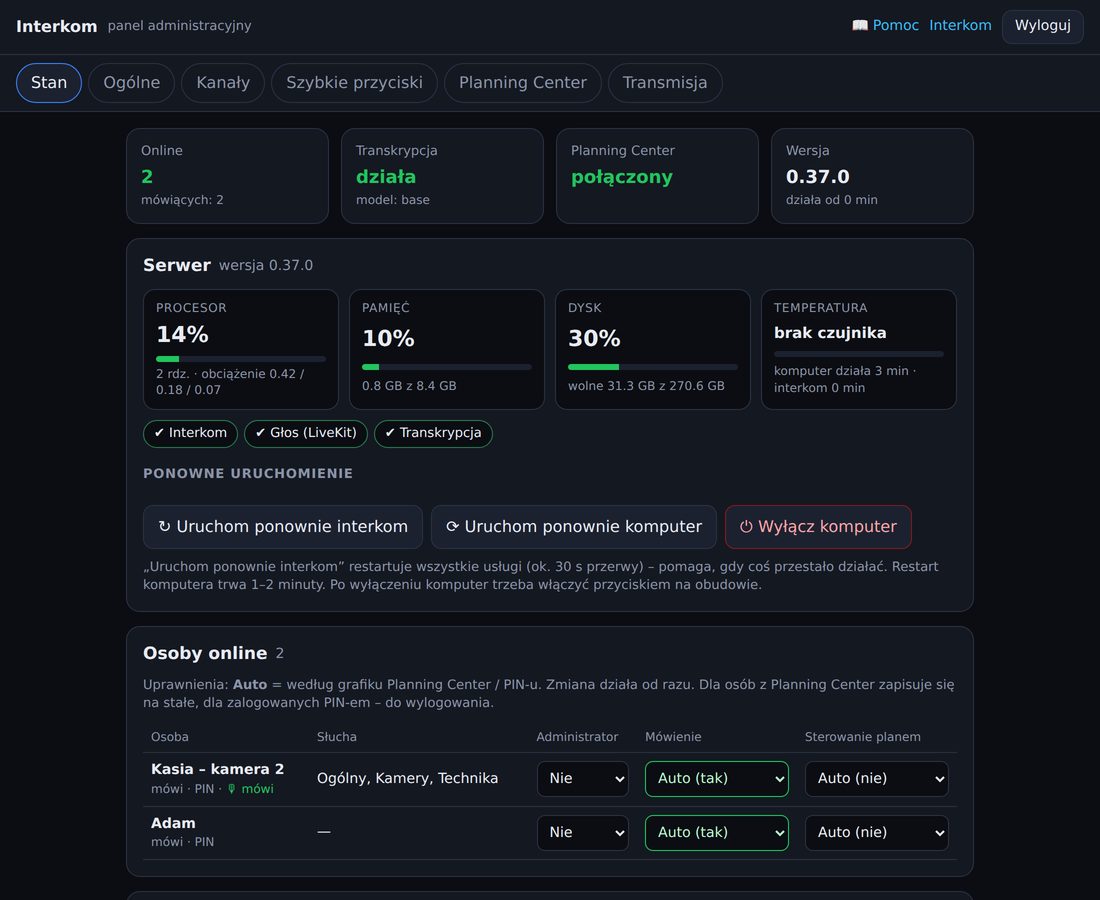Click the check mark on the Głos (LiveKit) chip
The width and height of the screenshot is (1100, 900).
pyautogui.click(x=260, y=433)
